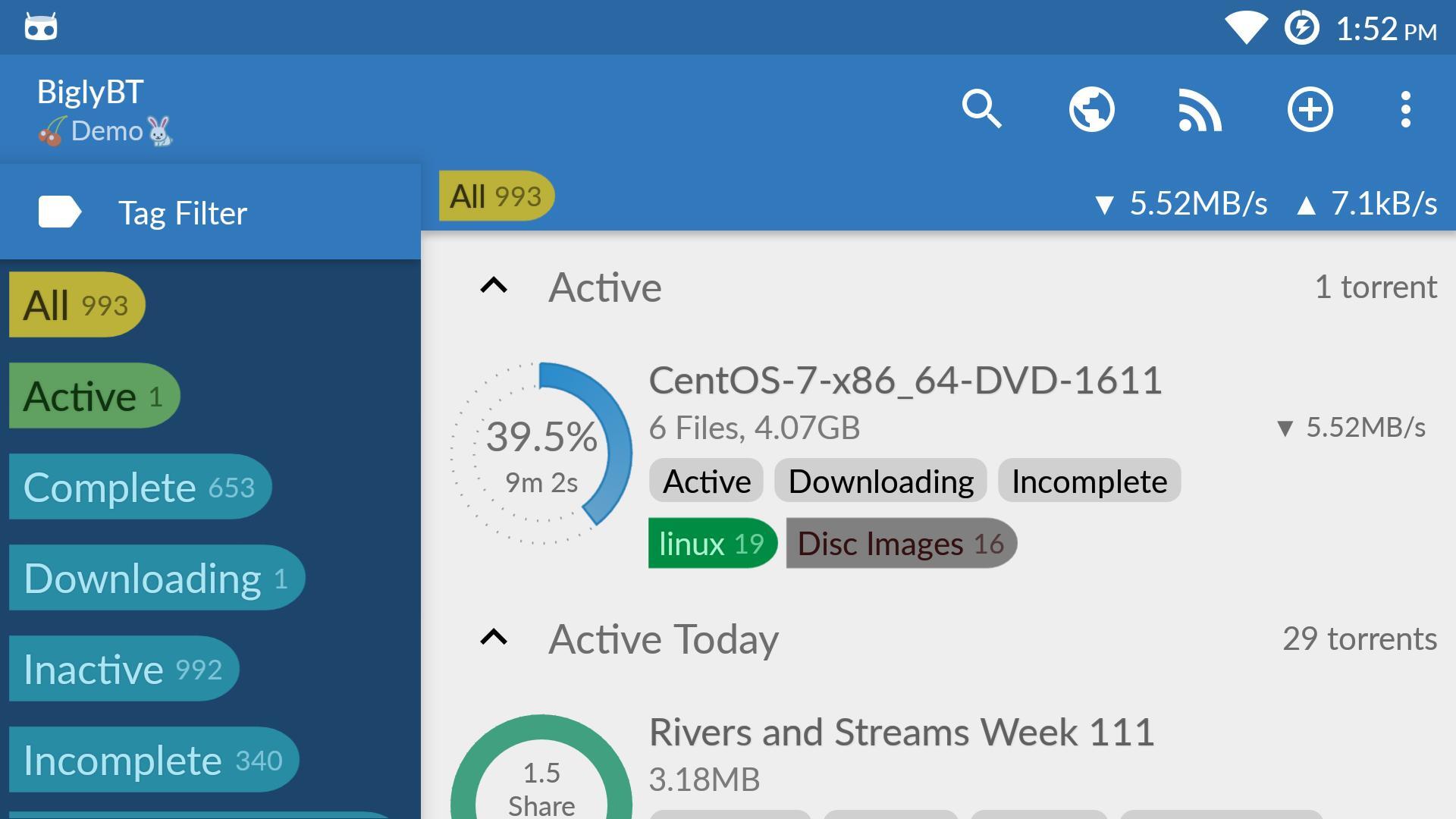Tap the Wi-Fi status icon
Image resolution: width=1456 pixels, height=819 pixels.
(x=1246, y=28)
